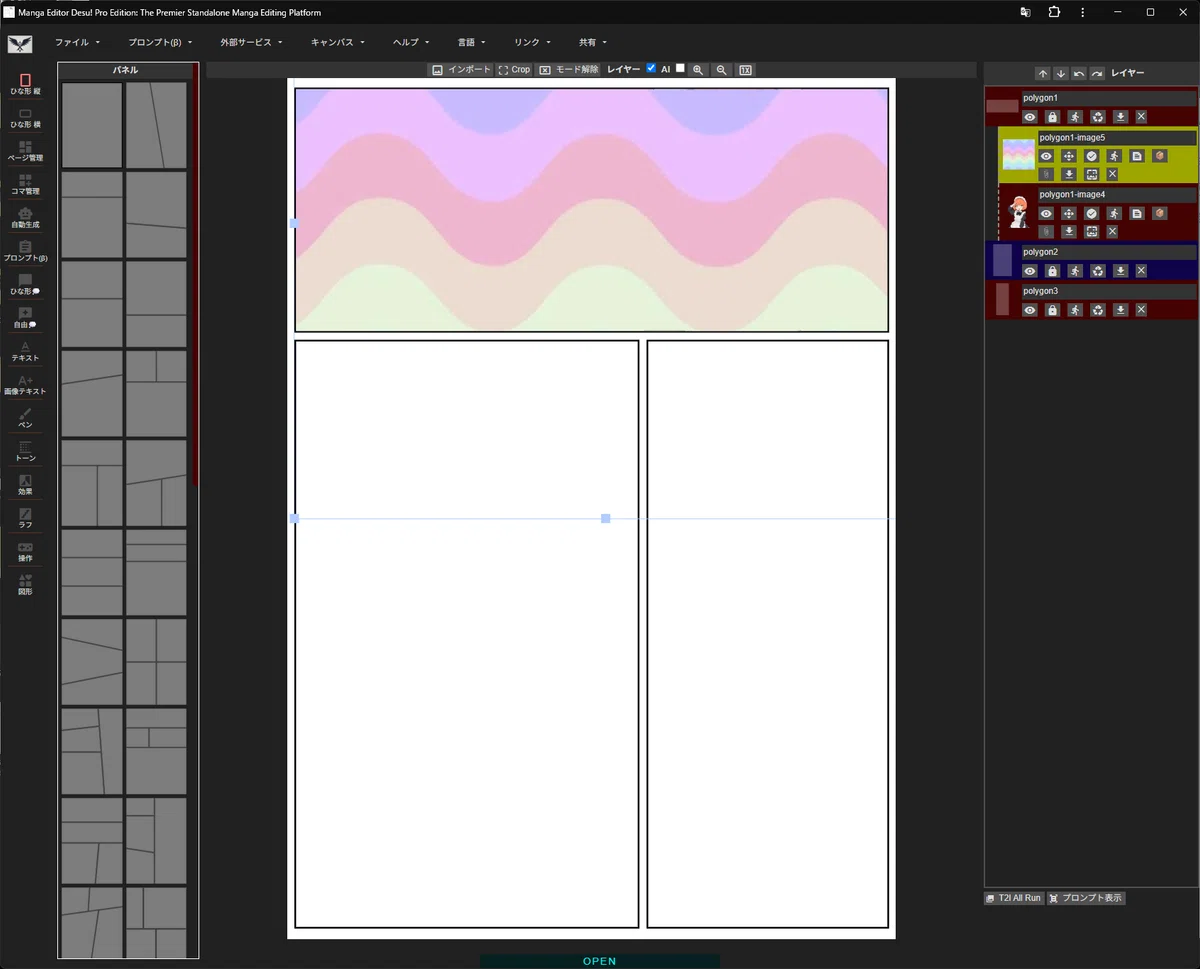Open the プロンプト(β) sidebar tool
The height and width of the screenshot is (969, 1200).
pos(25,251)
